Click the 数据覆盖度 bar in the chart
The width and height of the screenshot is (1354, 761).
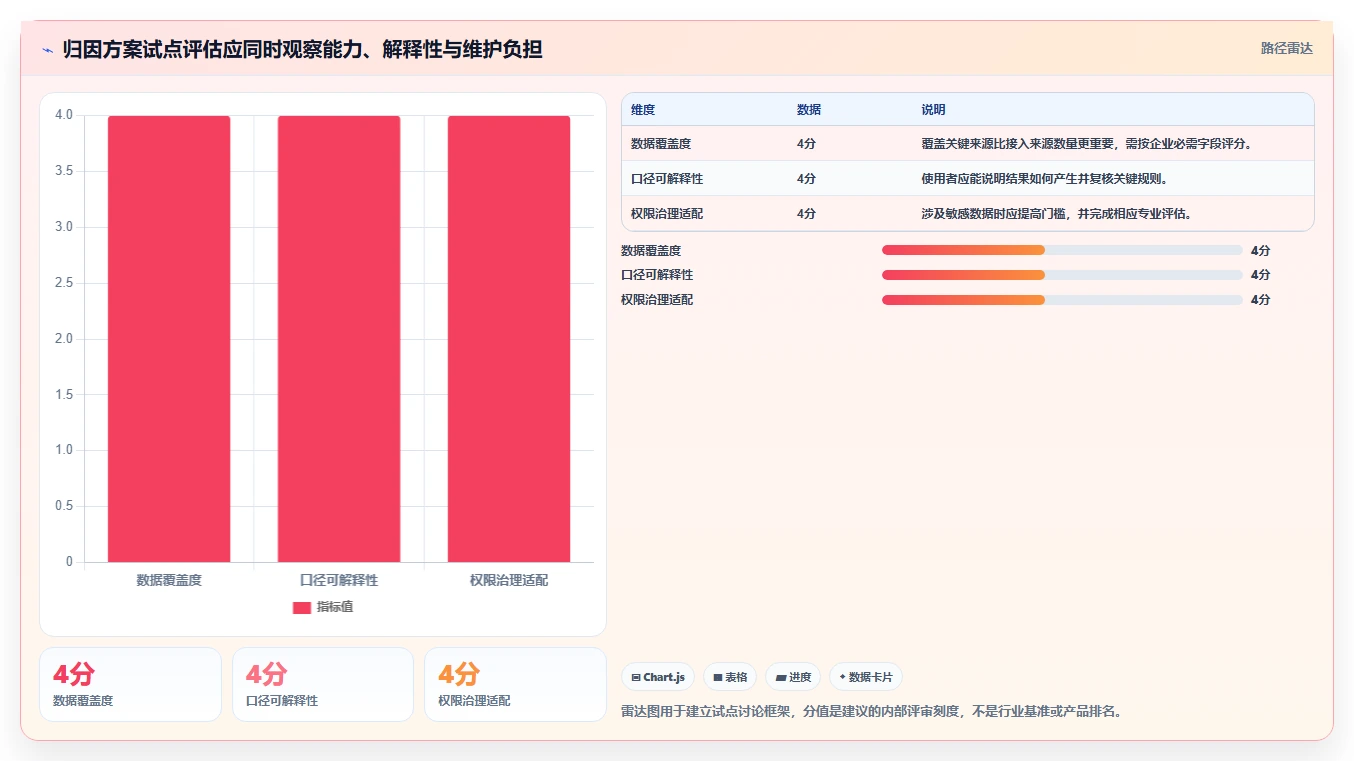coord(169,339)
